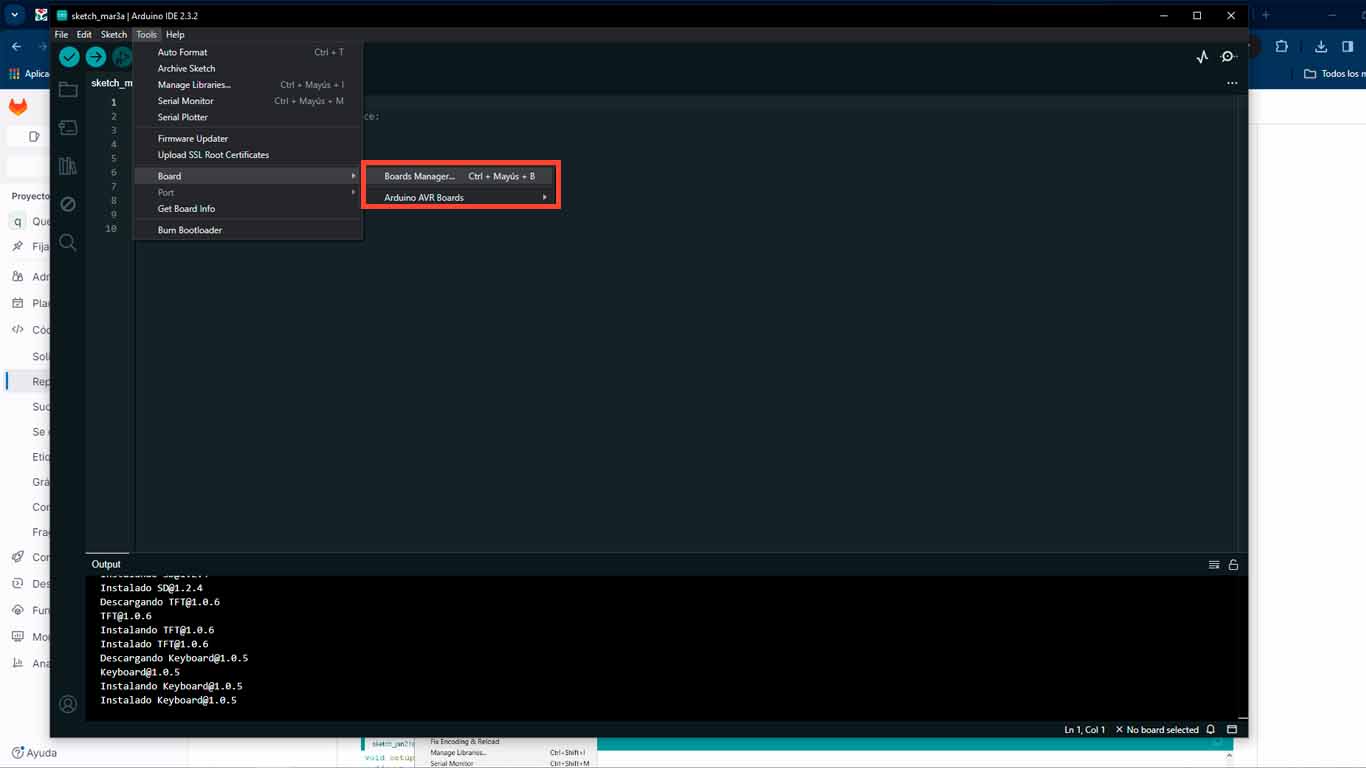Select Firmware Updater menu entry
The image size is (1366, 768).
tap(247, 139)
